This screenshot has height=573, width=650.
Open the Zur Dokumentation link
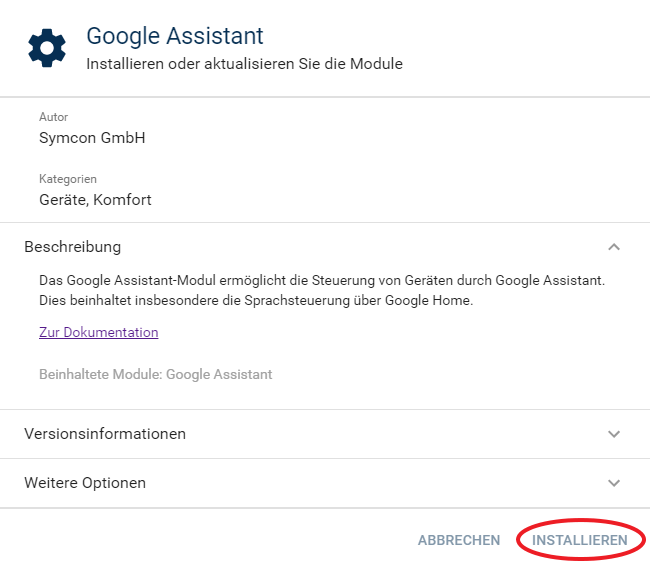(x=98, y=332)
